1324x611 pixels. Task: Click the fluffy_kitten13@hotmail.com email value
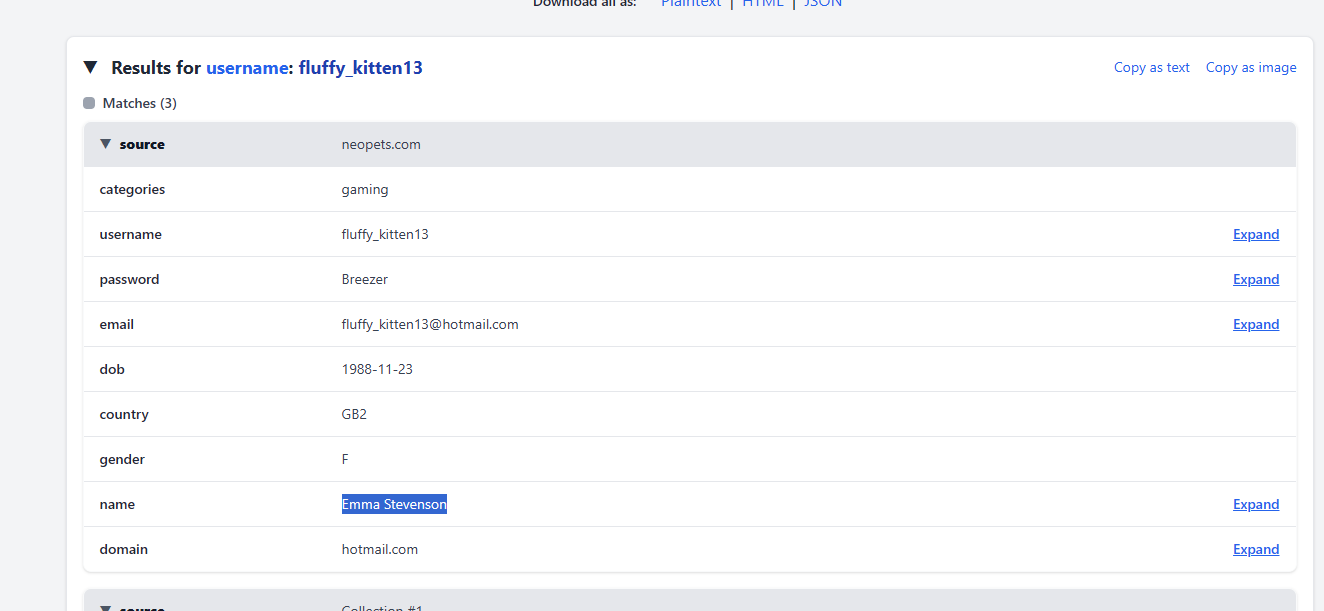430,324
